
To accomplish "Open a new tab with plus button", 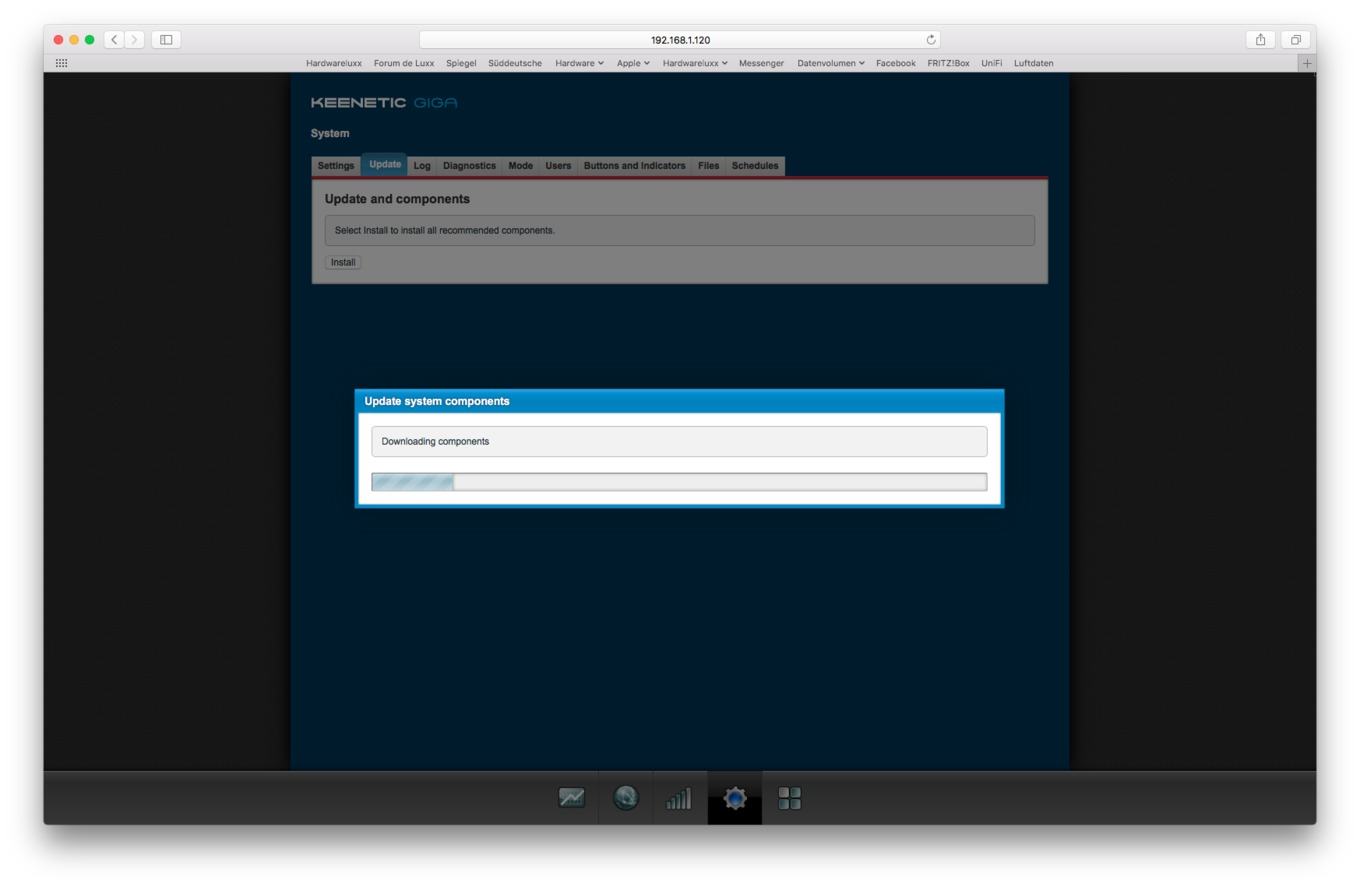I will (1306, 63).
